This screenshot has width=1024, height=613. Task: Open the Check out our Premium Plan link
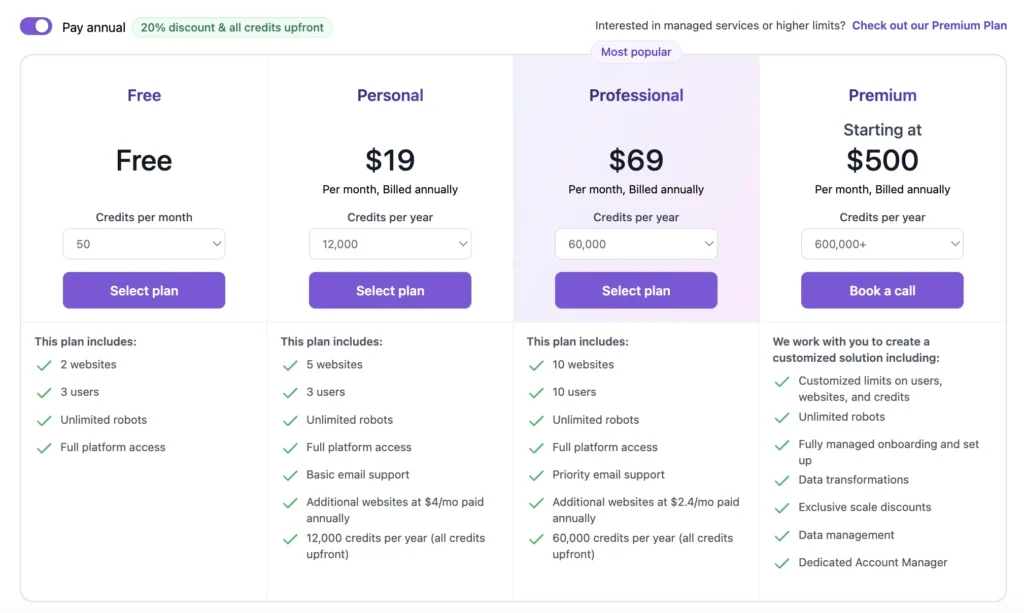929,26
